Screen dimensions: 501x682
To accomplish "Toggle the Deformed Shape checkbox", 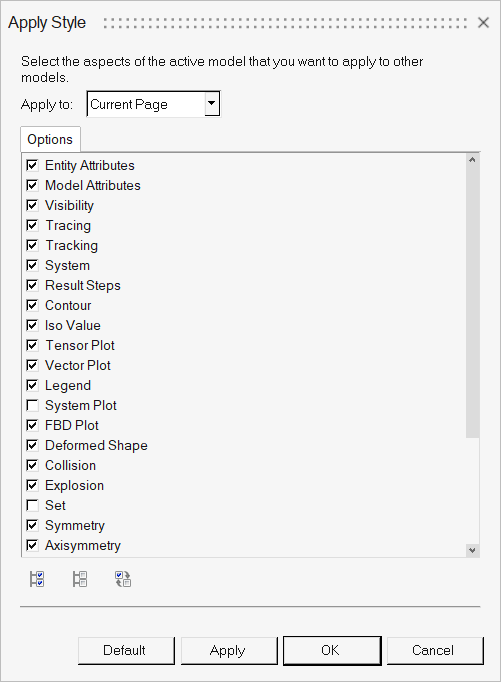I will pos(32,445).
